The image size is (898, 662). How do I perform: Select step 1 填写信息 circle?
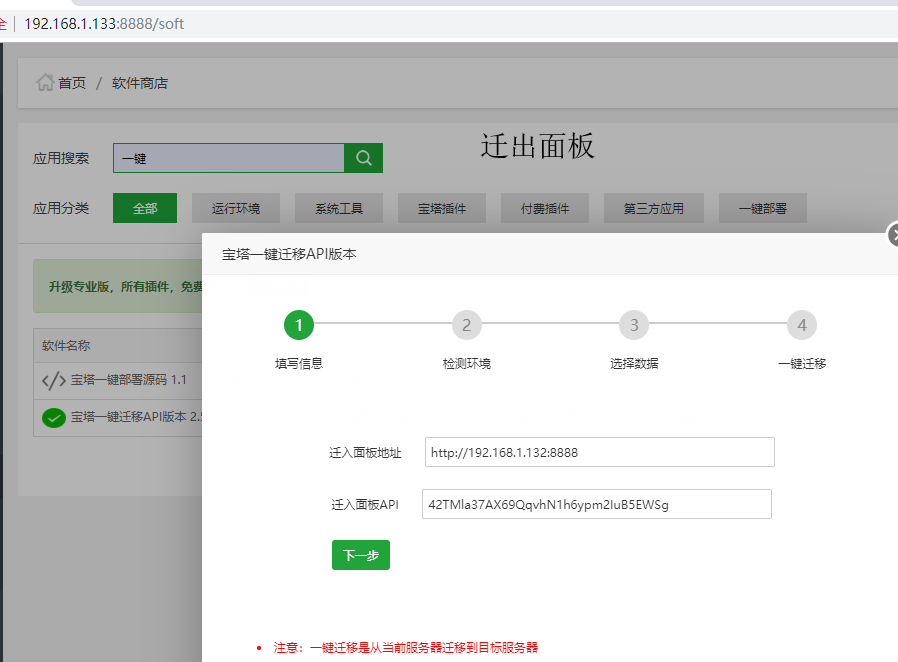(298, 325)
